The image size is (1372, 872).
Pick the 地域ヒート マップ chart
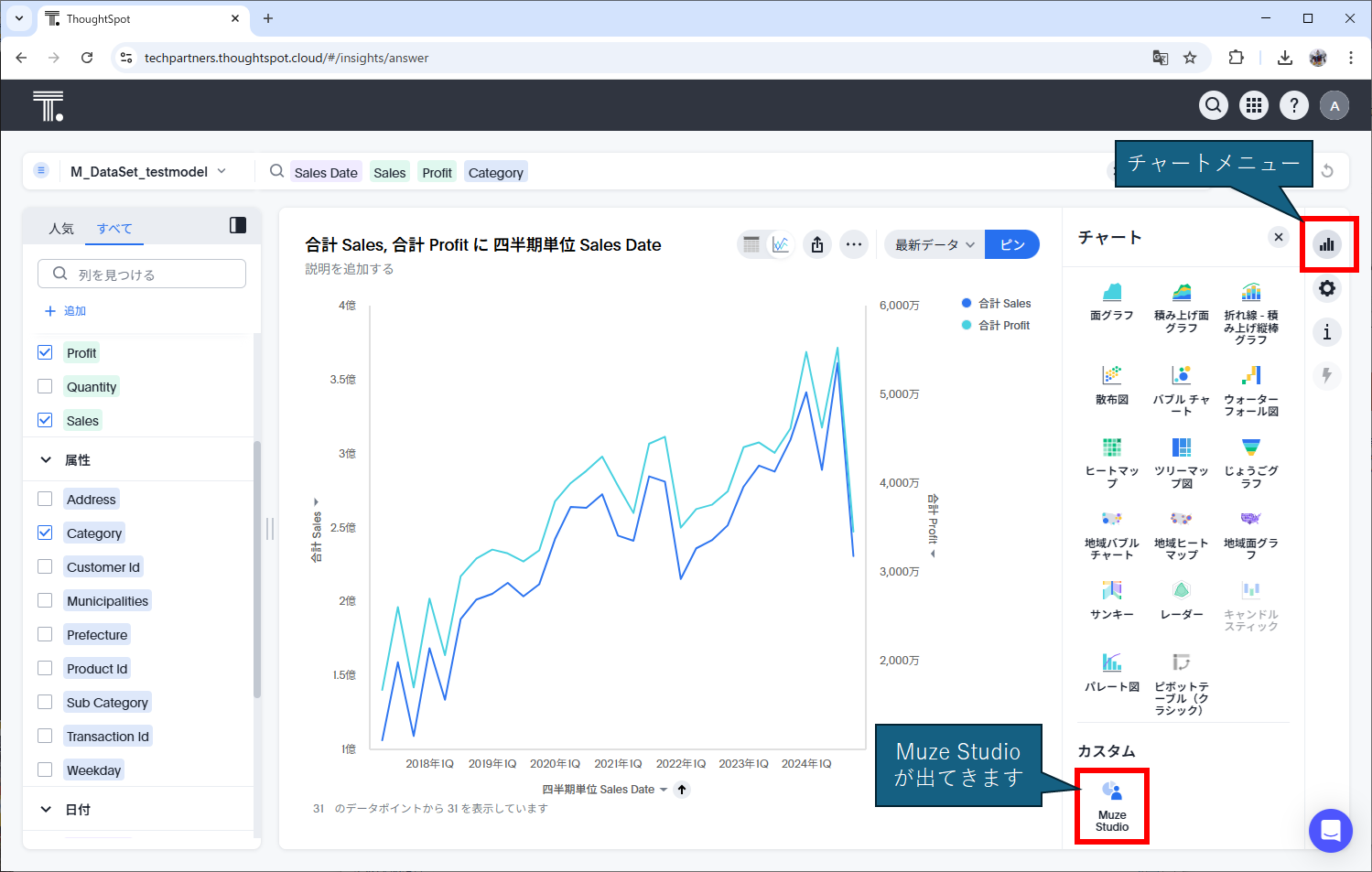click(x=1182, y=534)
